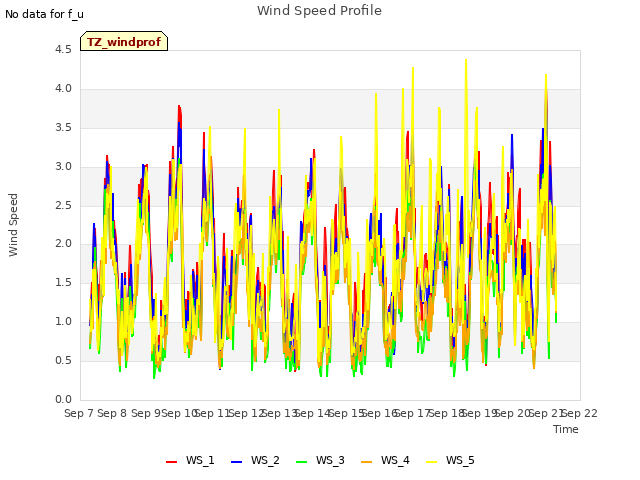Screen dimensions: 640x480
Task: Click the 3.5 y-axis tick label
Action: tap(63, 127)
